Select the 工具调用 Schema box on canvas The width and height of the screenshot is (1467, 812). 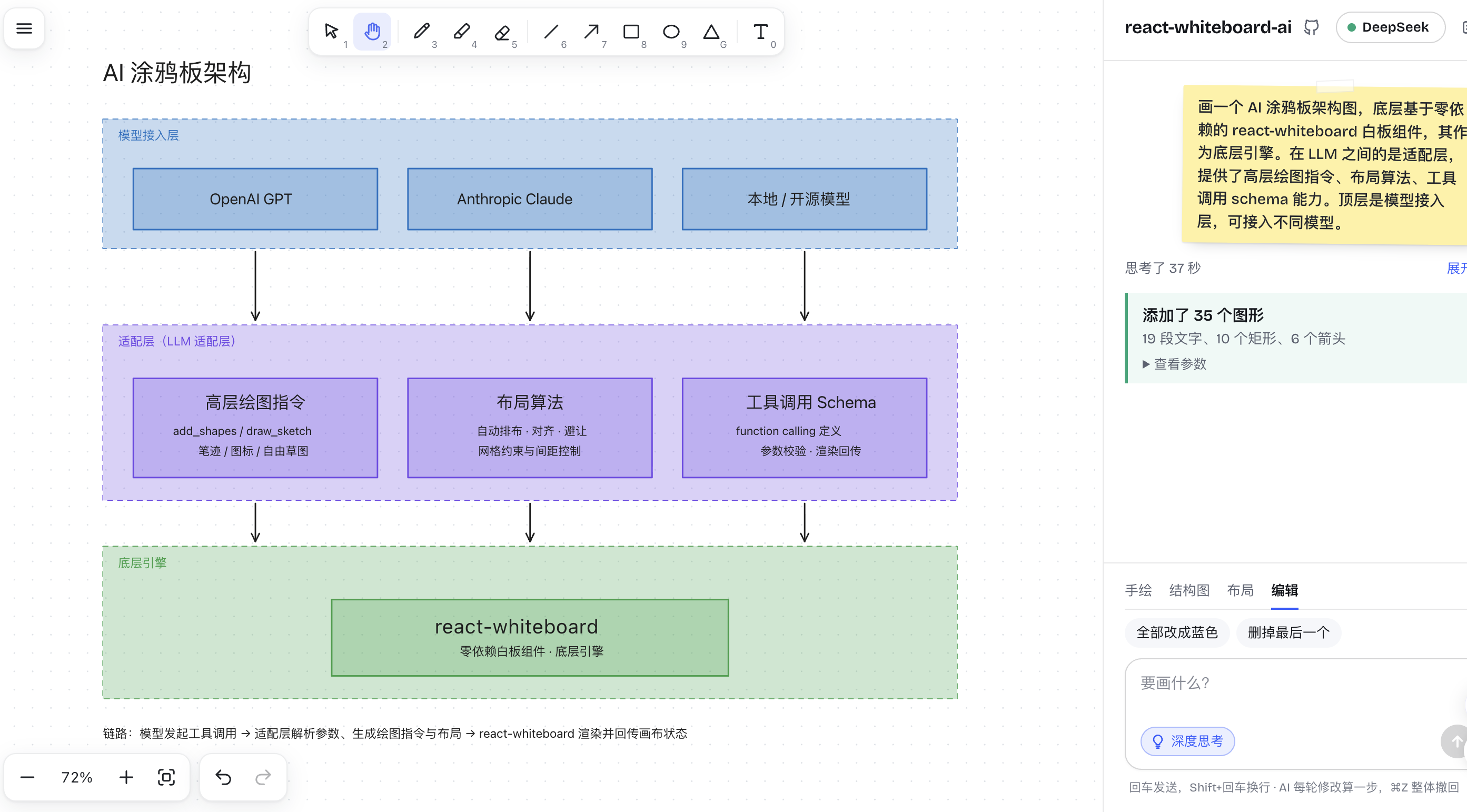(x=804, y=427)
